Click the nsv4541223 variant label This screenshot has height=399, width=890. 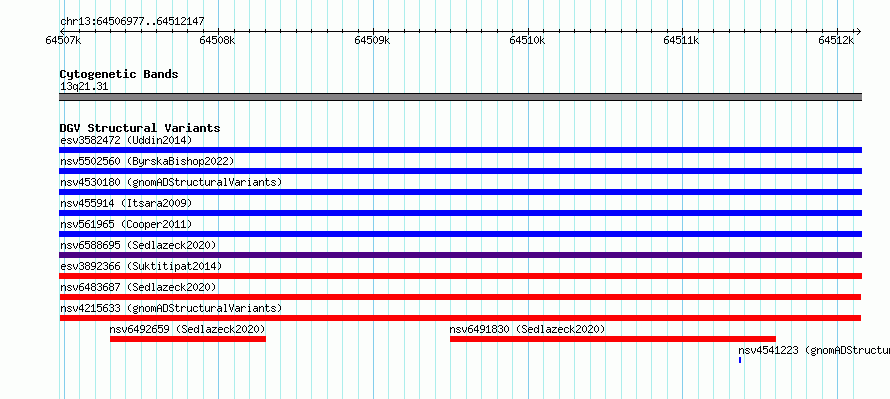[x=814, y=351]
